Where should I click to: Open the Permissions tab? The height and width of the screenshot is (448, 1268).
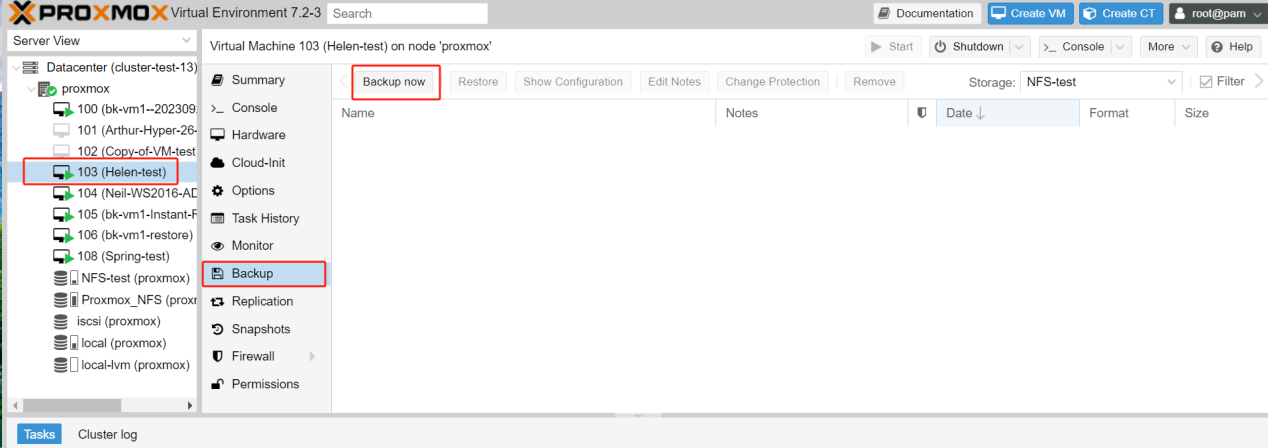[265, 384]
